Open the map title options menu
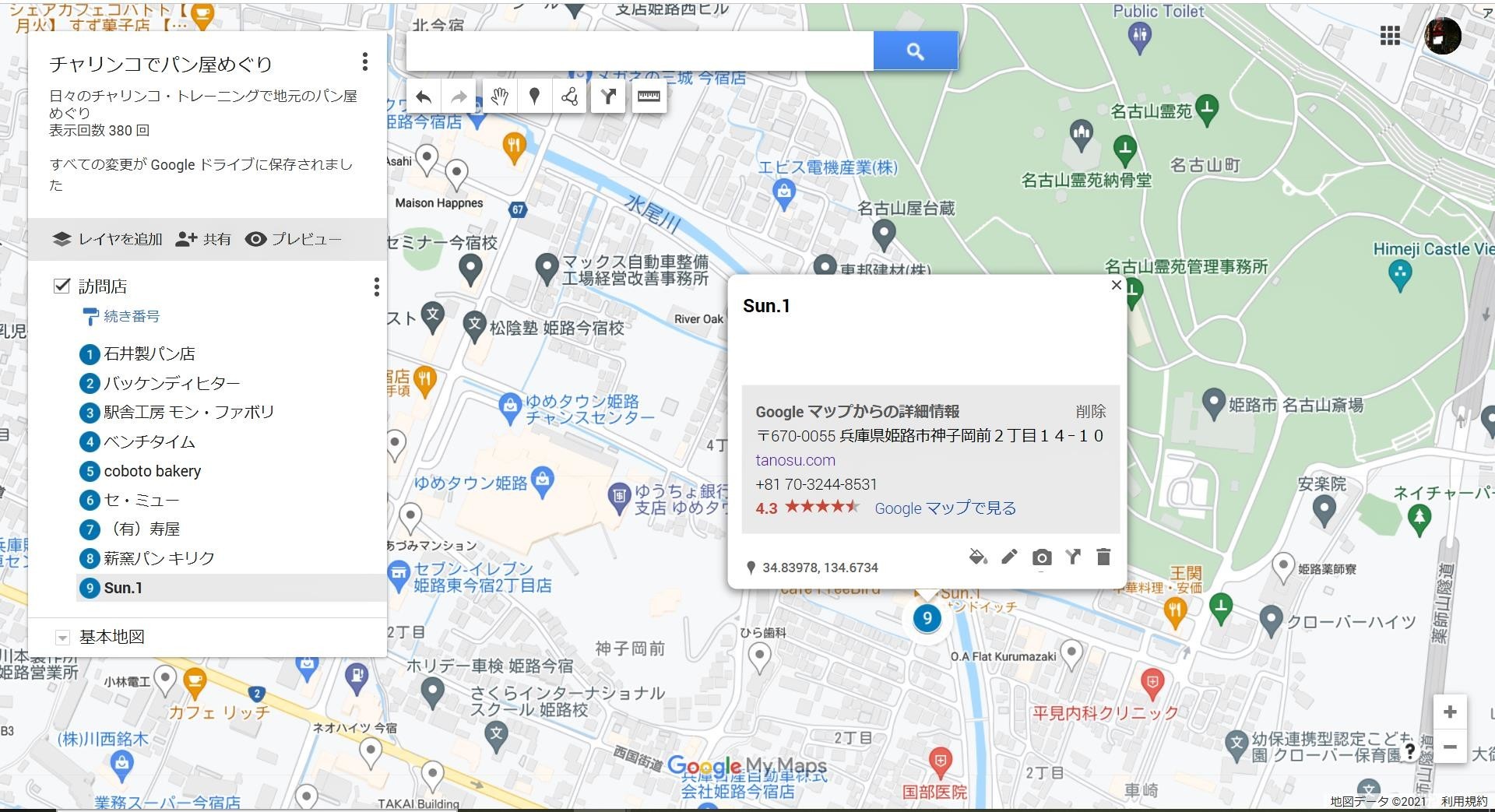 tap(364, 62)
